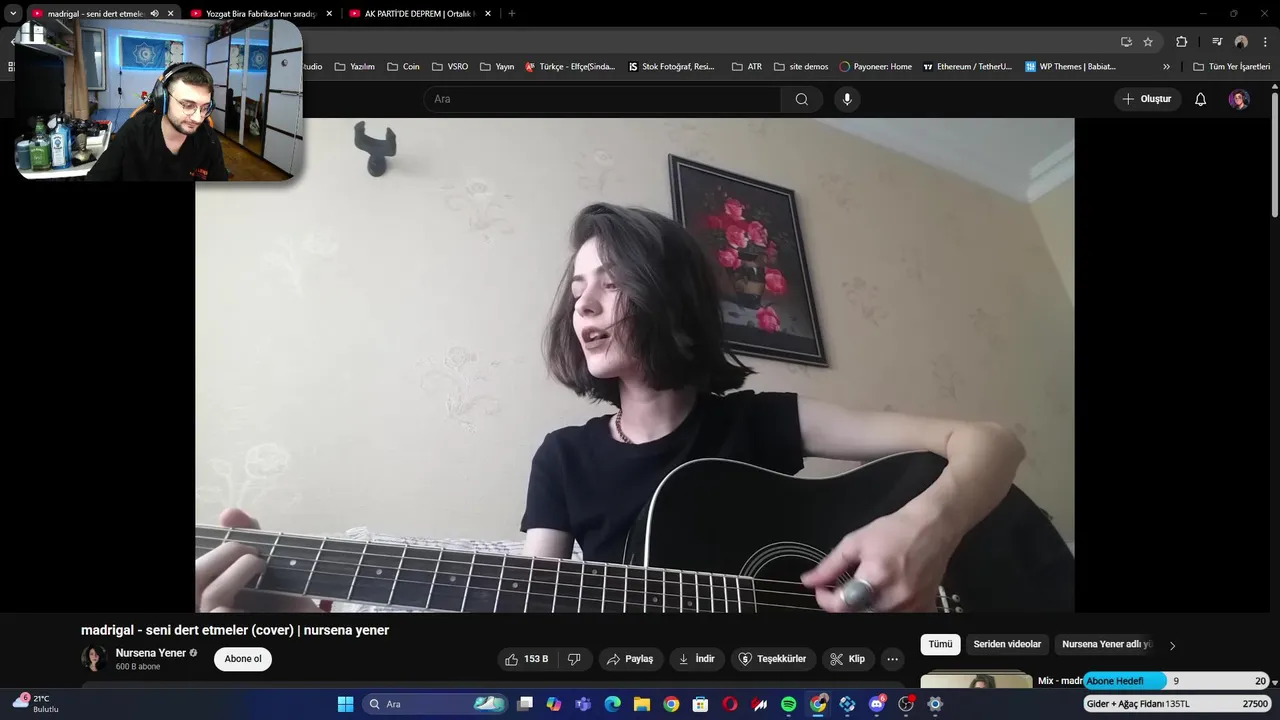Launch Microsoft Teams from taskbar
The image size is (1280, 720).
(x=583, y=704)
